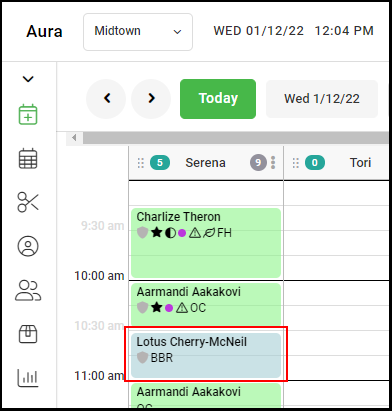Open the new appointment calendar-plus icon

click(x=28, y=115)
